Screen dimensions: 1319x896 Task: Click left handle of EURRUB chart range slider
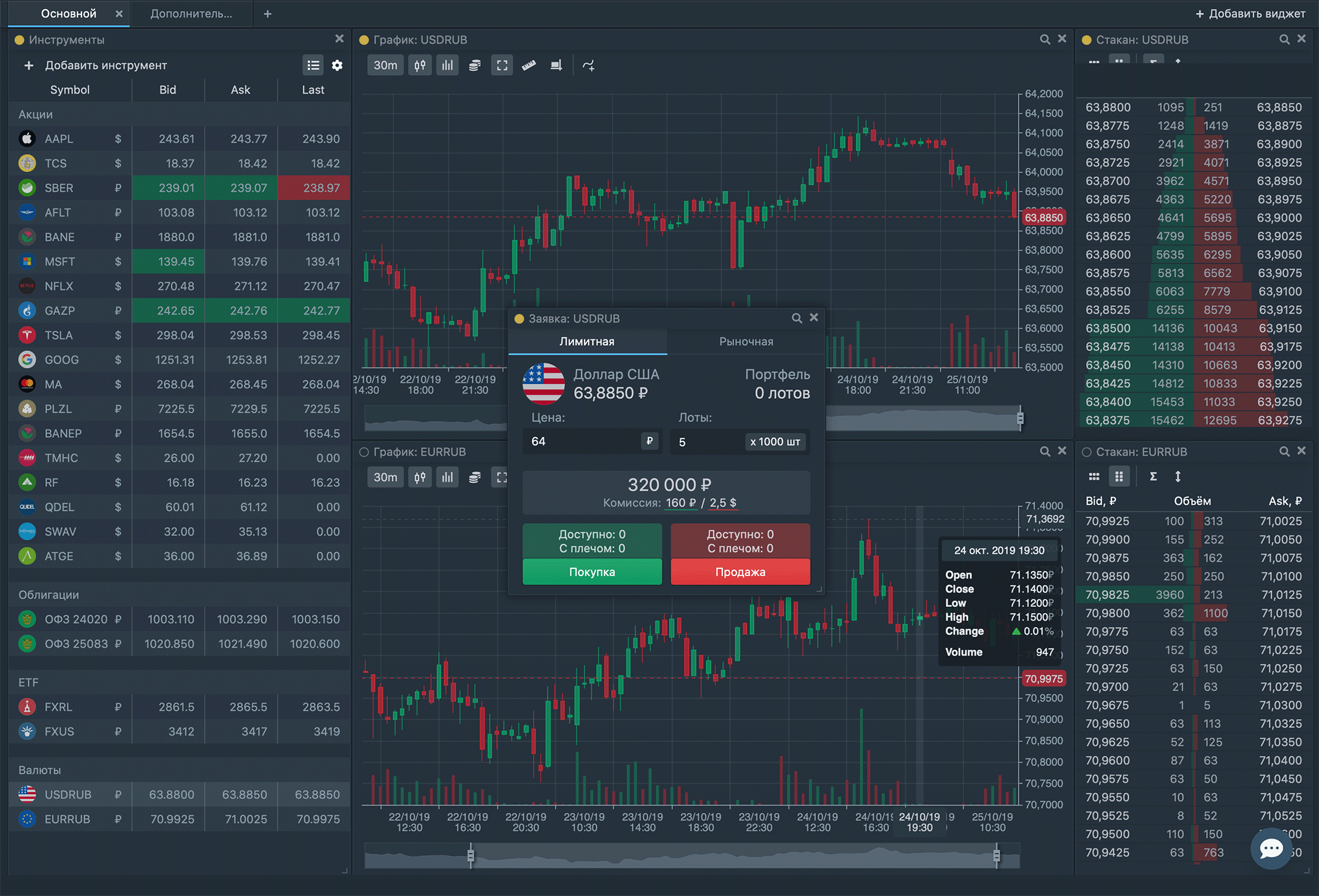[471, 856]
